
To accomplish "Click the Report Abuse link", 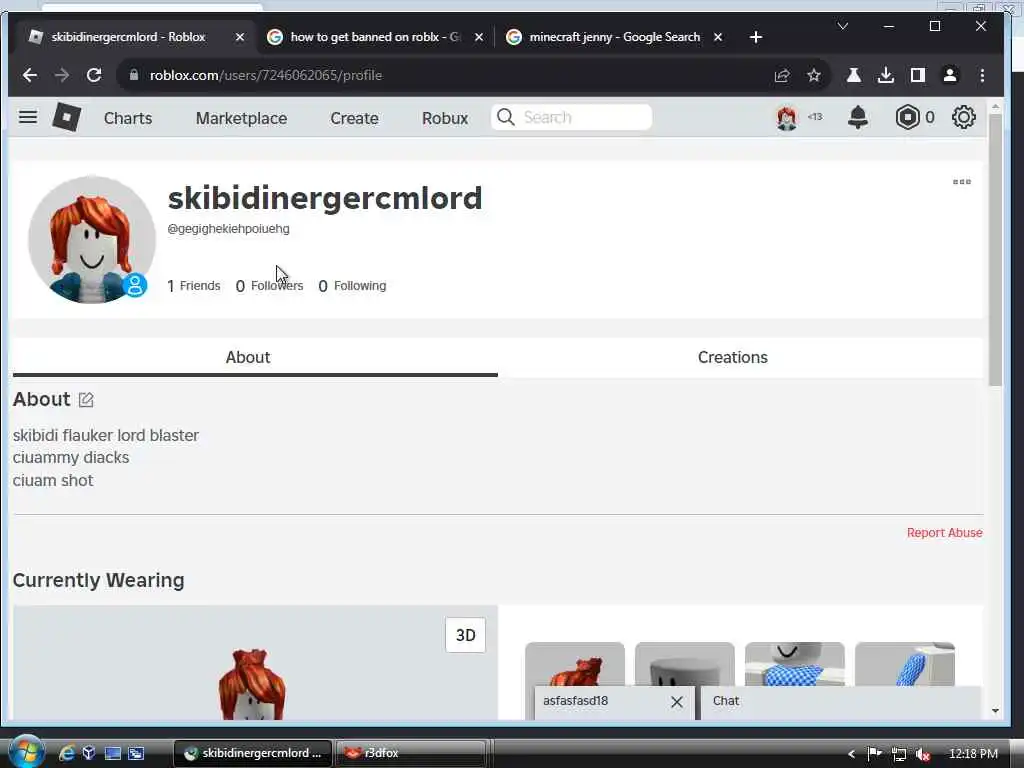I will (x=944, y=533).
